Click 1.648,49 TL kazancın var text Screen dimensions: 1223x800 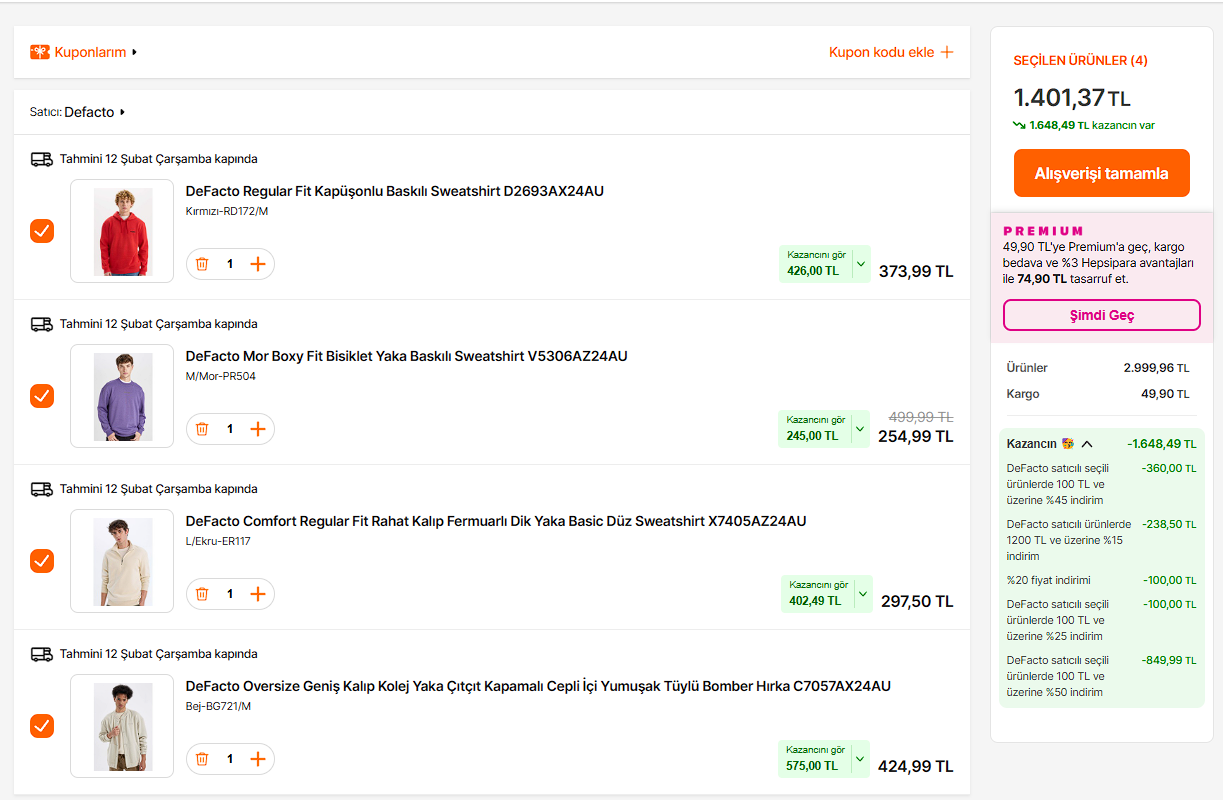click(x=1092, y=125)
